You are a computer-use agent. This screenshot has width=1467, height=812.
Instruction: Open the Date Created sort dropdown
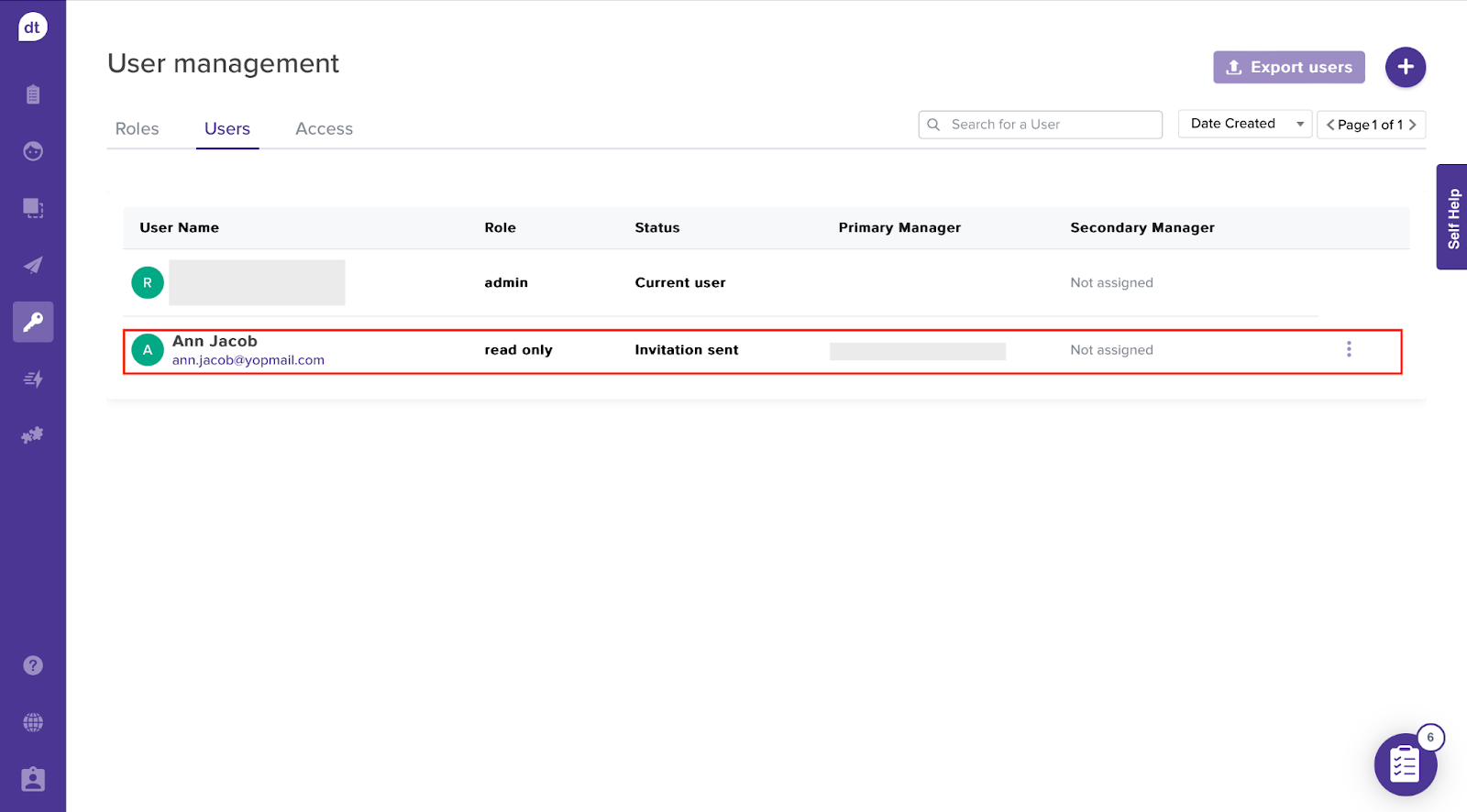pyautogui.click(x=1244, y=124)
